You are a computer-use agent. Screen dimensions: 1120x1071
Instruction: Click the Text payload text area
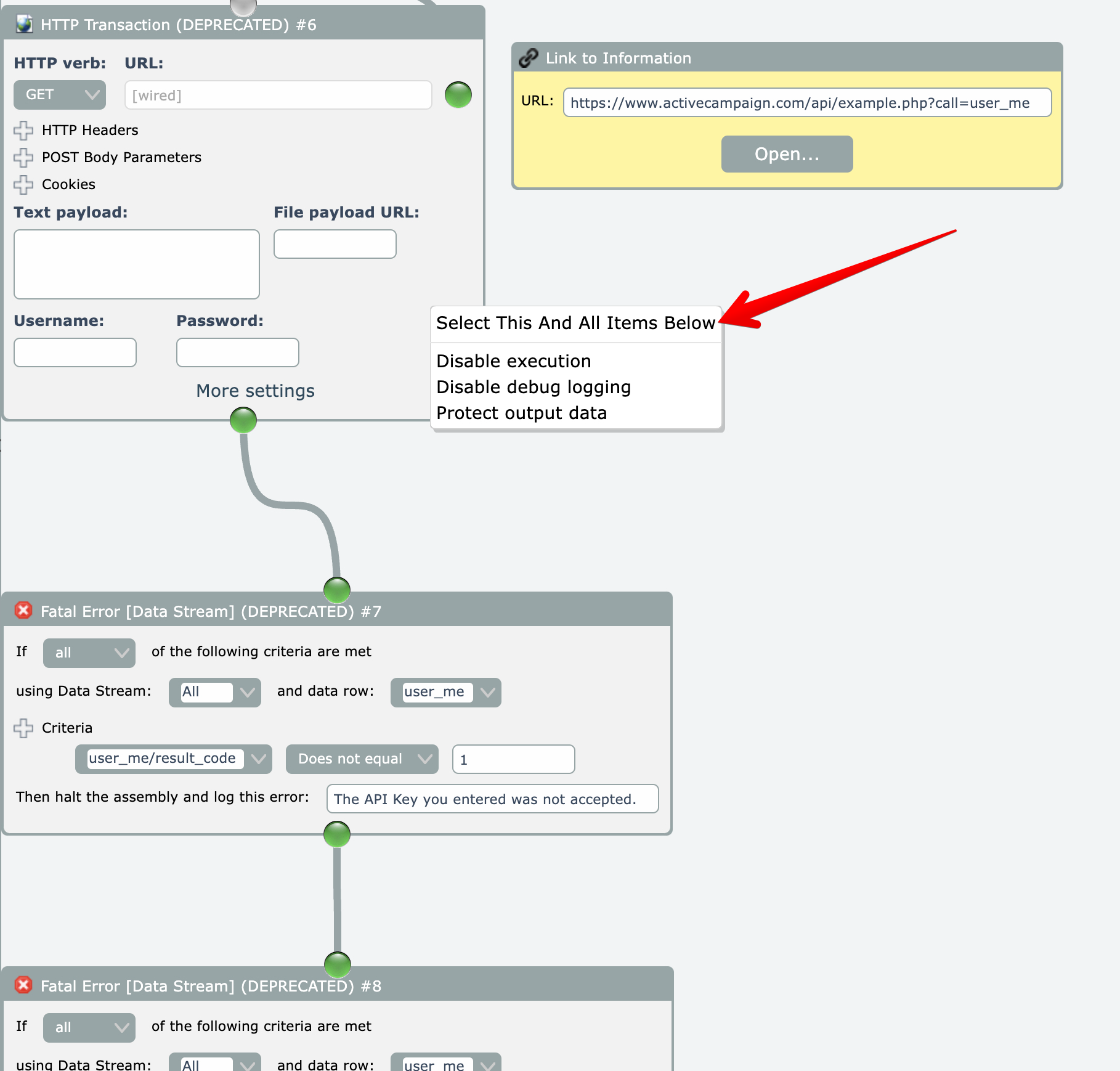click(137, 264)
